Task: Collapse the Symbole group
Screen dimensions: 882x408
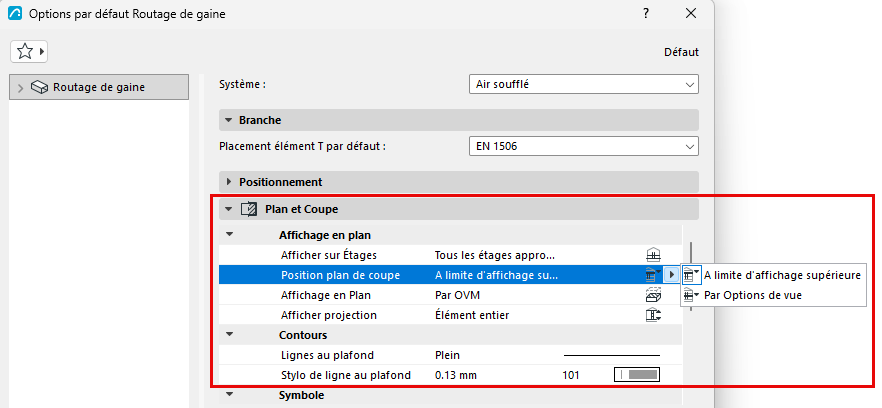Action: tap(229, 395)
